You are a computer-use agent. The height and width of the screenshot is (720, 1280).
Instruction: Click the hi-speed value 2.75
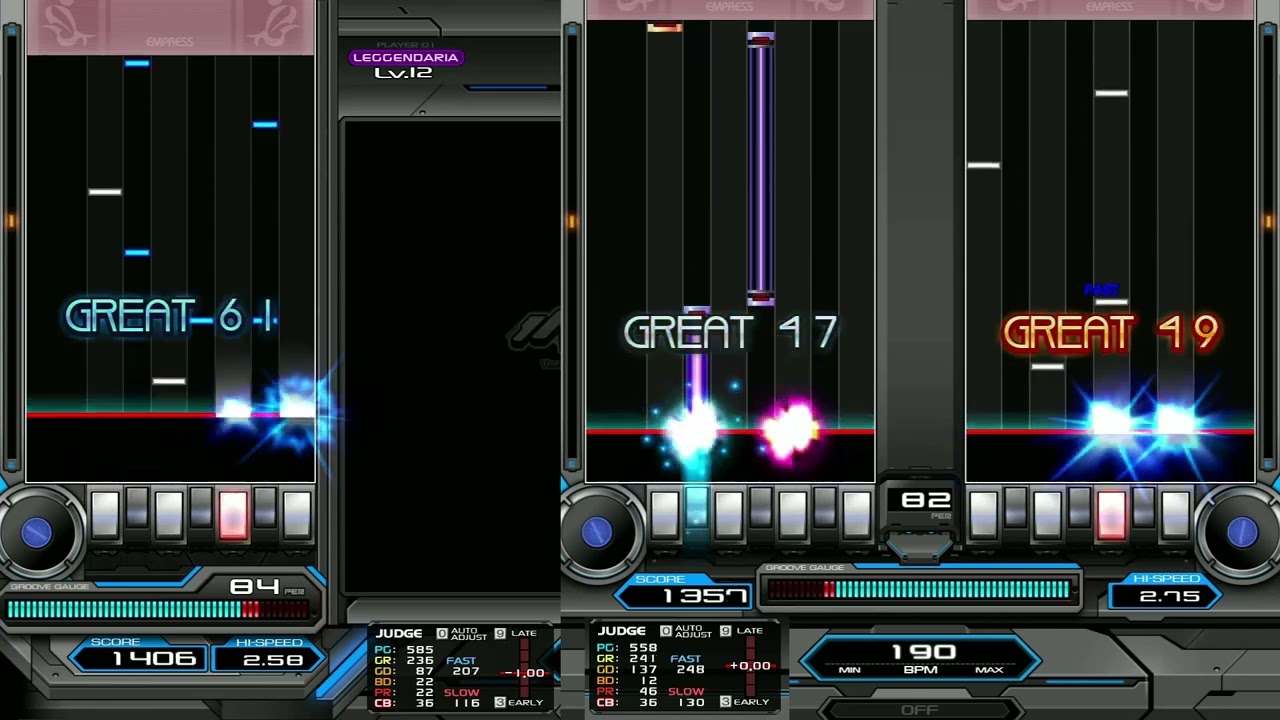pos(1169,596)
